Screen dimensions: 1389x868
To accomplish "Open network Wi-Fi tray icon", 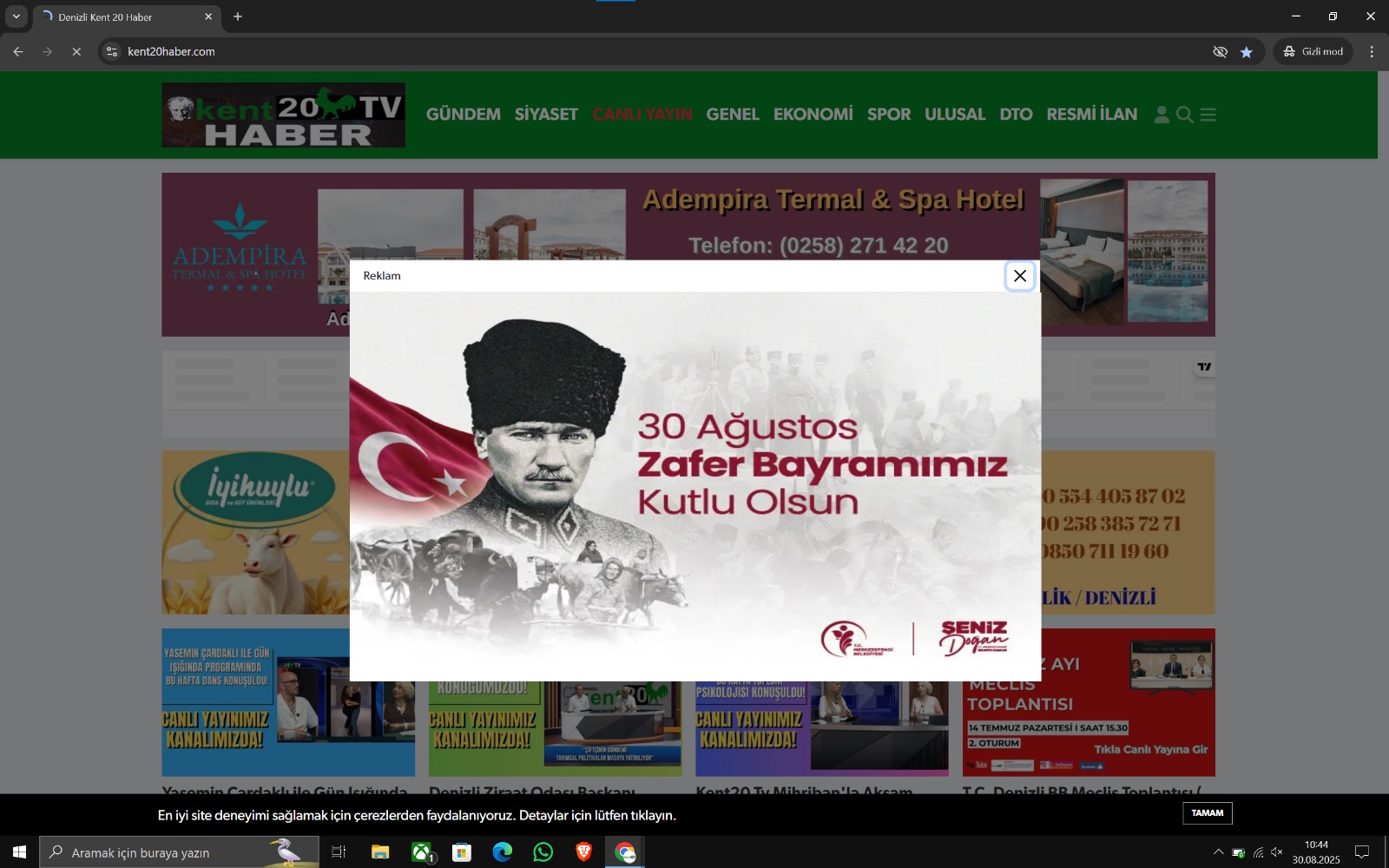I will pyautogui.click(x=1258, y=852).
